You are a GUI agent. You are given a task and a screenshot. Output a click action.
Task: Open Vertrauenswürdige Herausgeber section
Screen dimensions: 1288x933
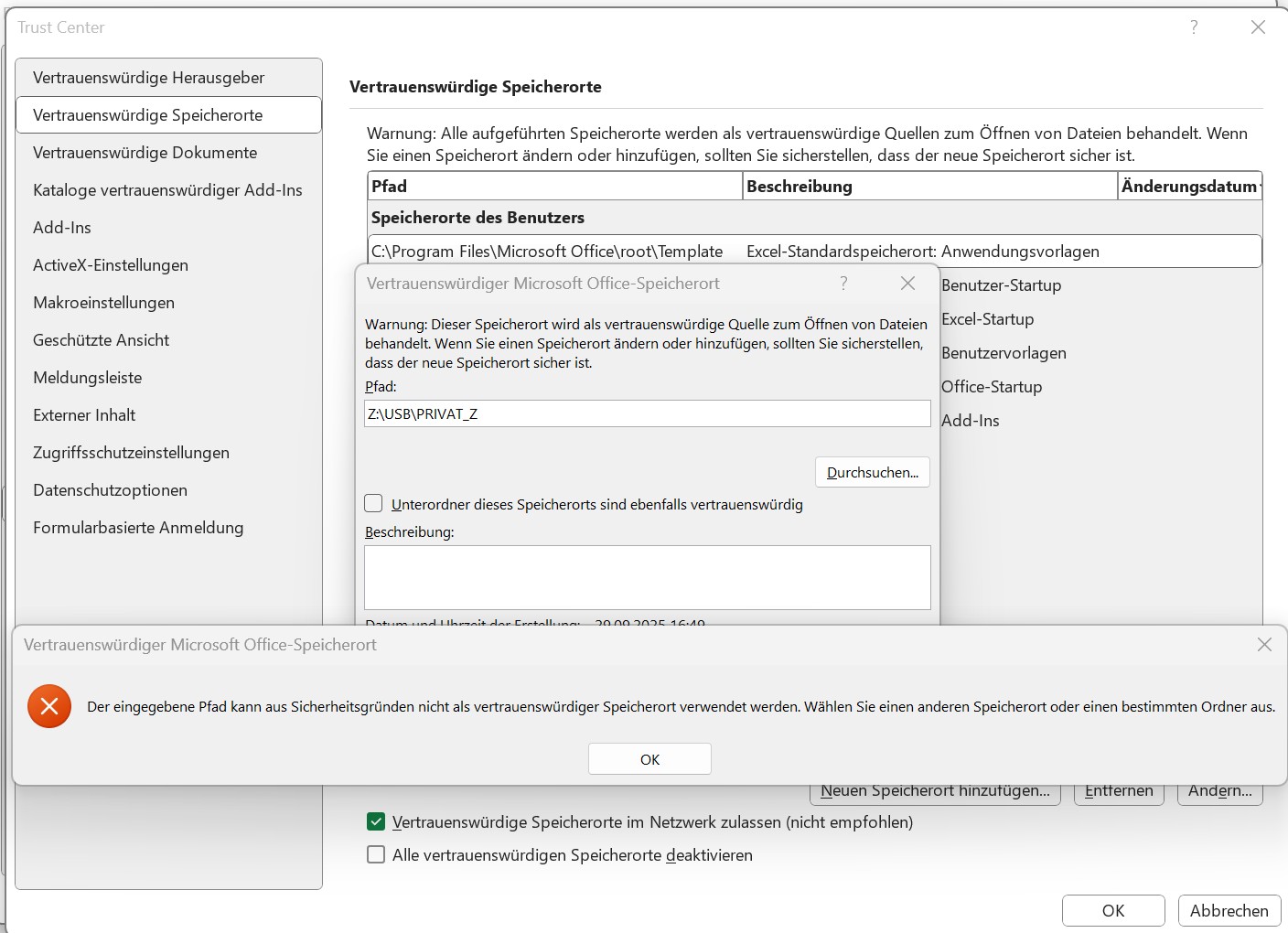[169, 78]
